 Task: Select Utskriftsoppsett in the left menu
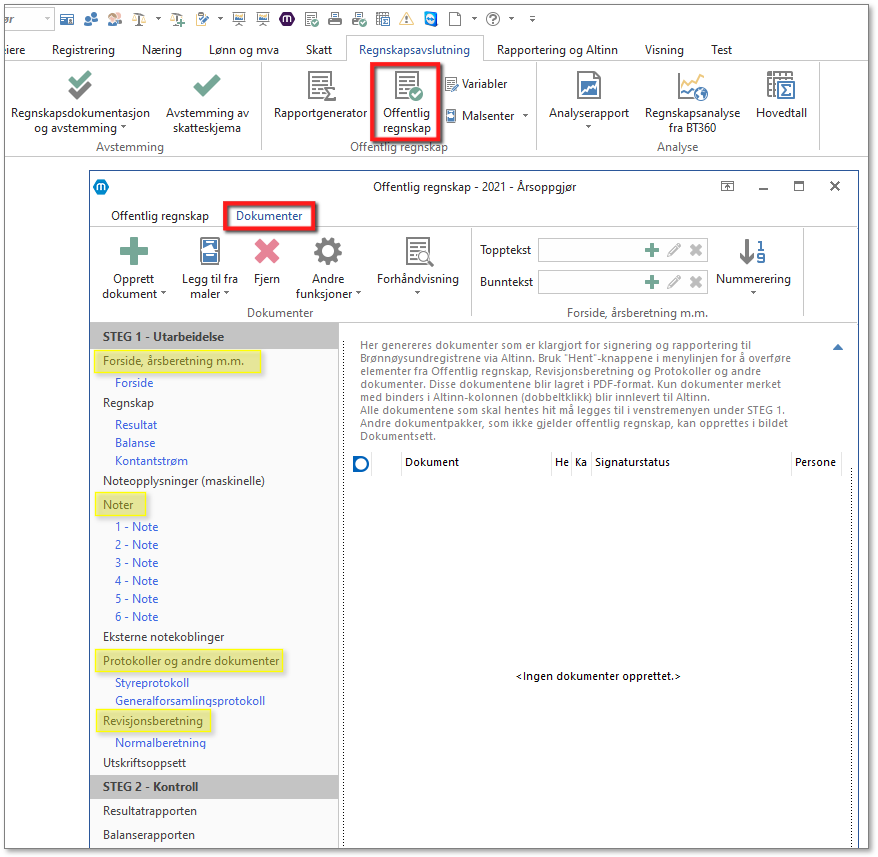click(144, 763)
